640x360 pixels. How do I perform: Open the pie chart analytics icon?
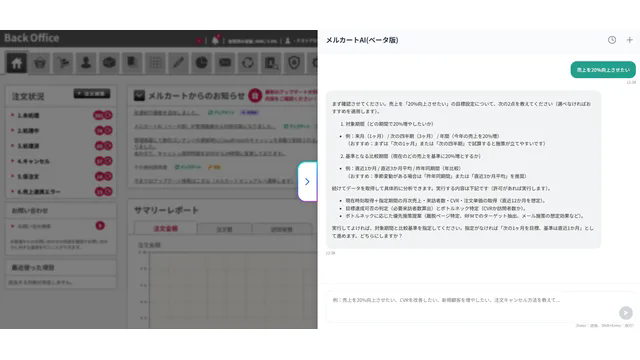point(201,63)
